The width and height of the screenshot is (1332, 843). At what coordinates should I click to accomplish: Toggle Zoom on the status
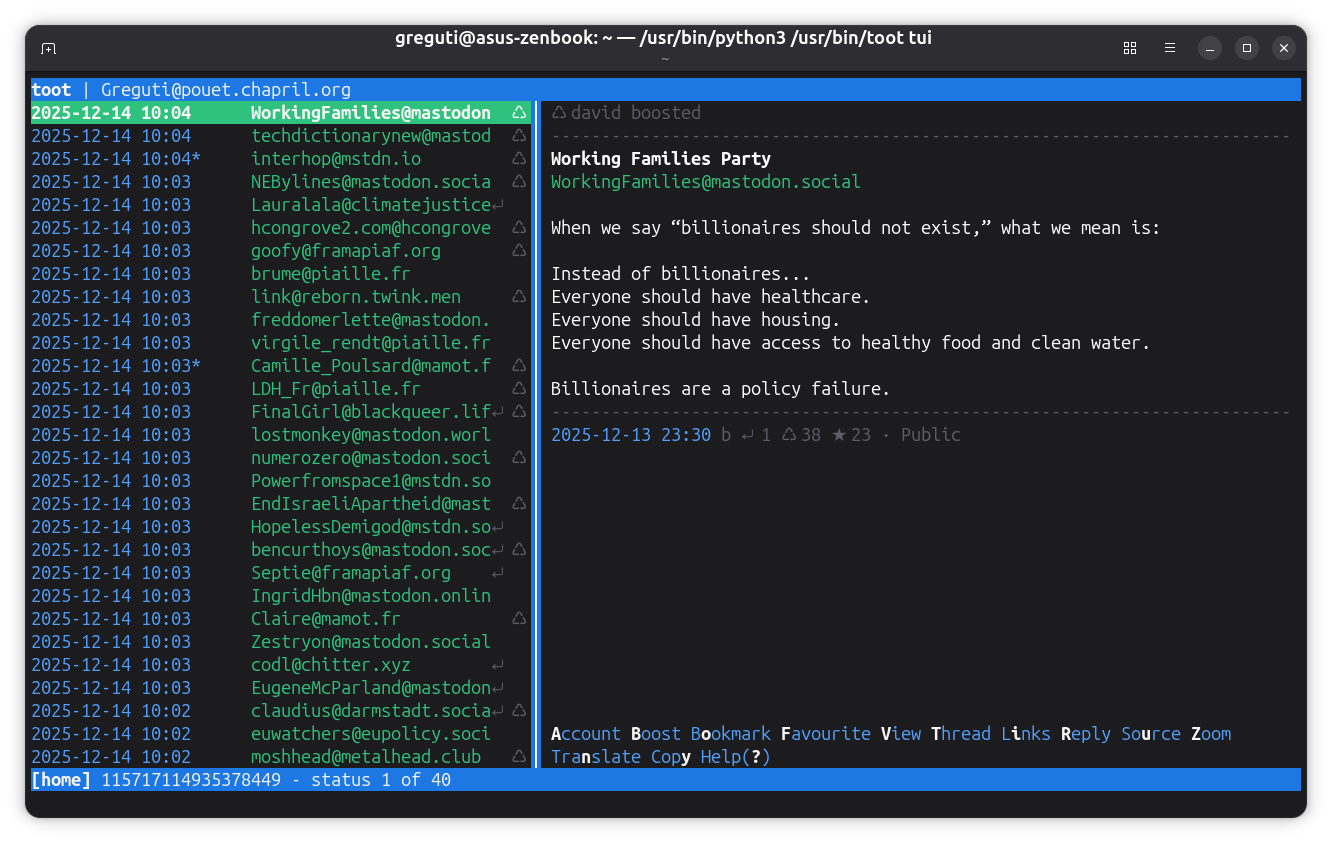click(1210, 734)
